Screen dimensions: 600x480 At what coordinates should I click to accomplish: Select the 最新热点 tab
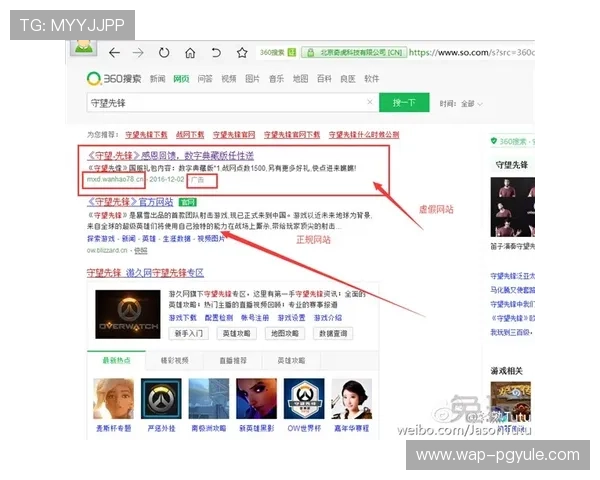point(116,360)
